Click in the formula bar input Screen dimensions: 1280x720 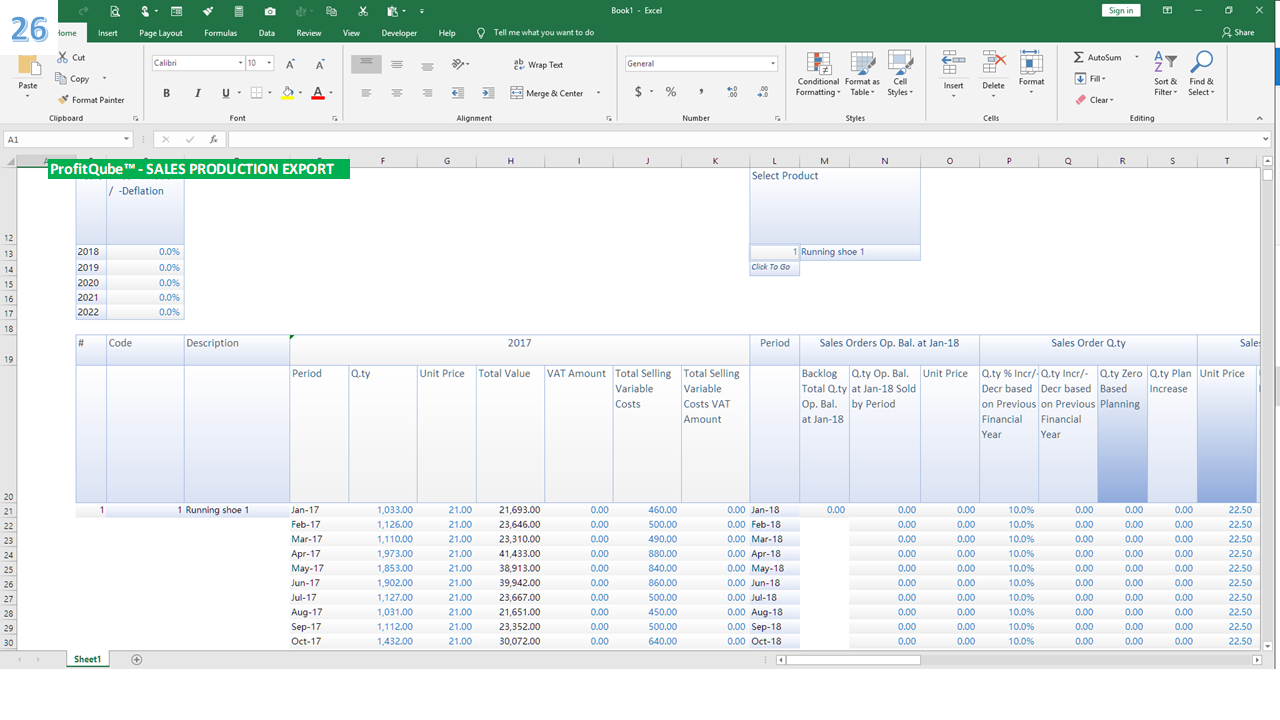pos(745,140)
